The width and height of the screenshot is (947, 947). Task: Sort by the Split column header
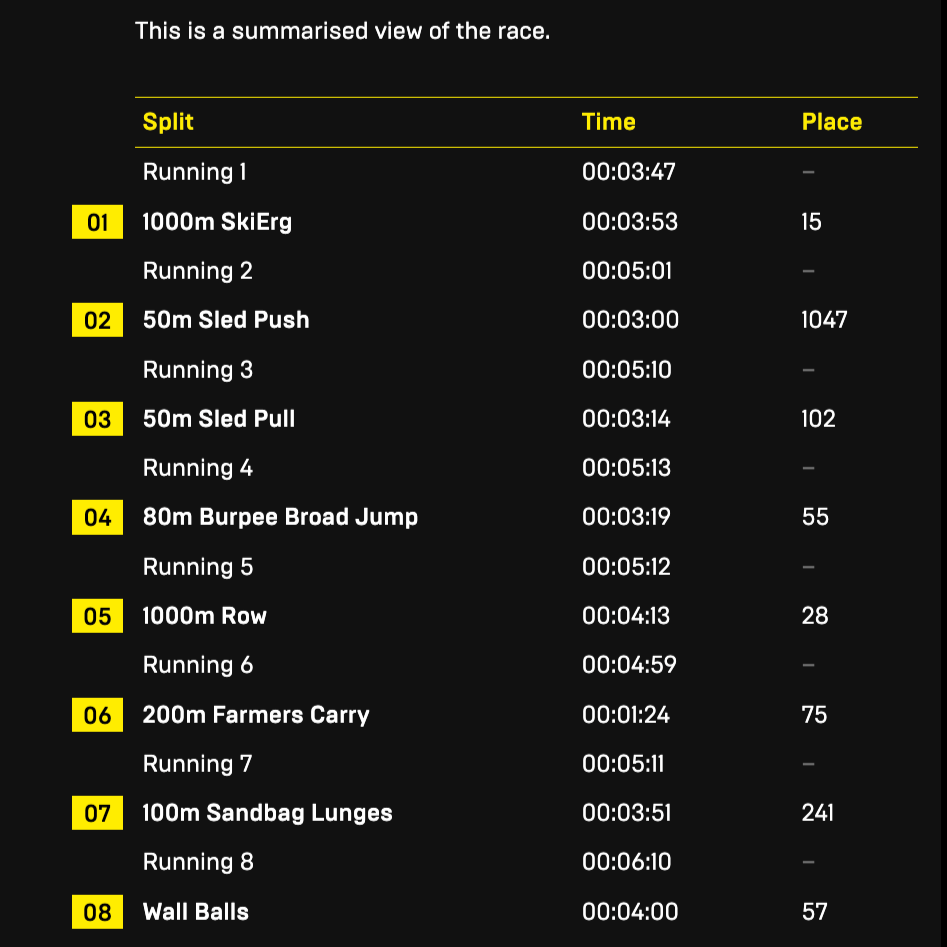pyautogui.click(x=168, y=122)
